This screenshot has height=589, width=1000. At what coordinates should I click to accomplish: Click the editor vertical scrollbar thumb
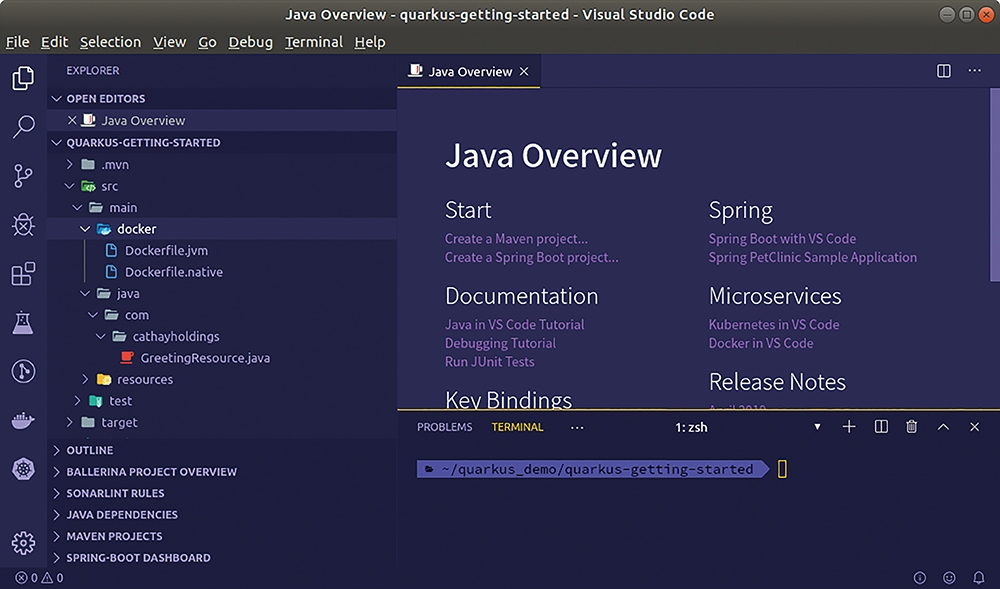[x=995, y=184]
